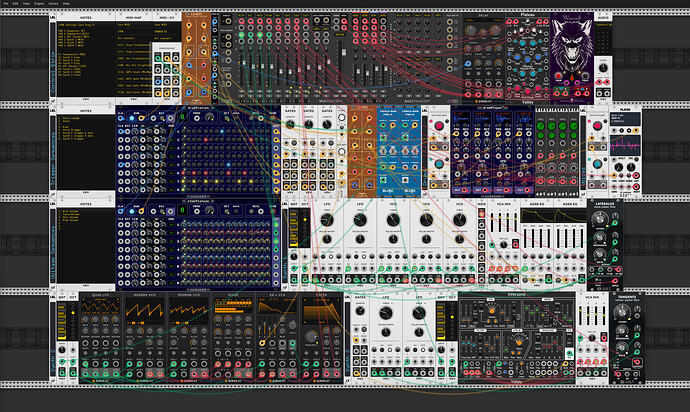Click the second LFO's FREQ knob in row three
Image resolution: width=690 pixels, height=412 pixels.
(360, 220)
